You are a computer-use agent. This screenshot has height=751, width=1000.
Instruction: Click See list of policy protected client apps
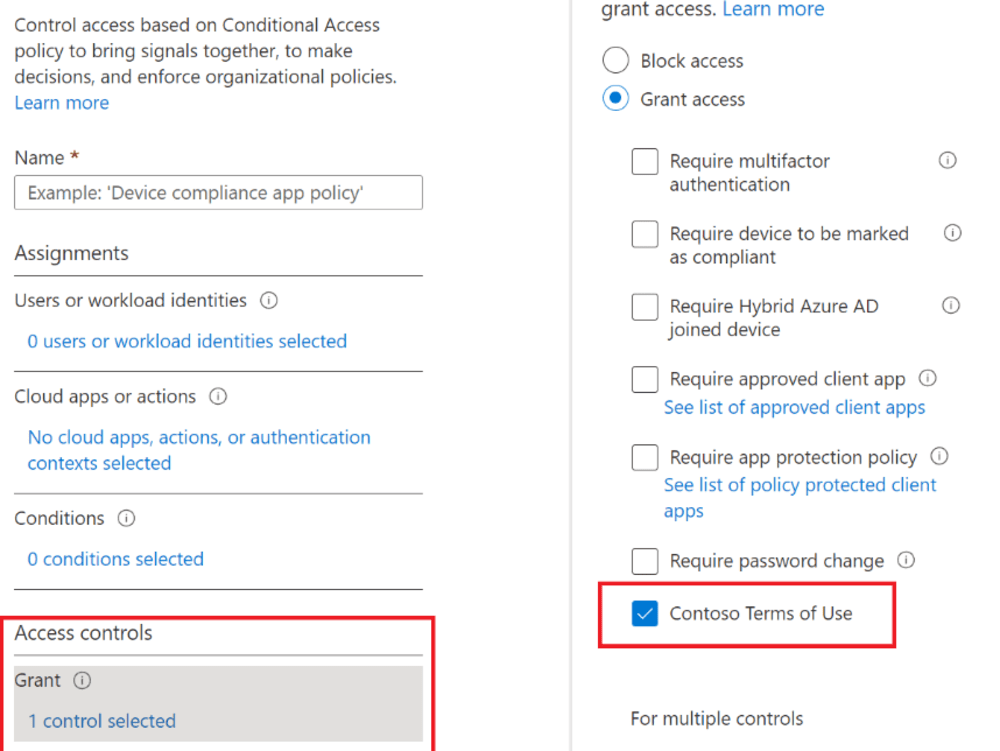[x=800, y=485]
